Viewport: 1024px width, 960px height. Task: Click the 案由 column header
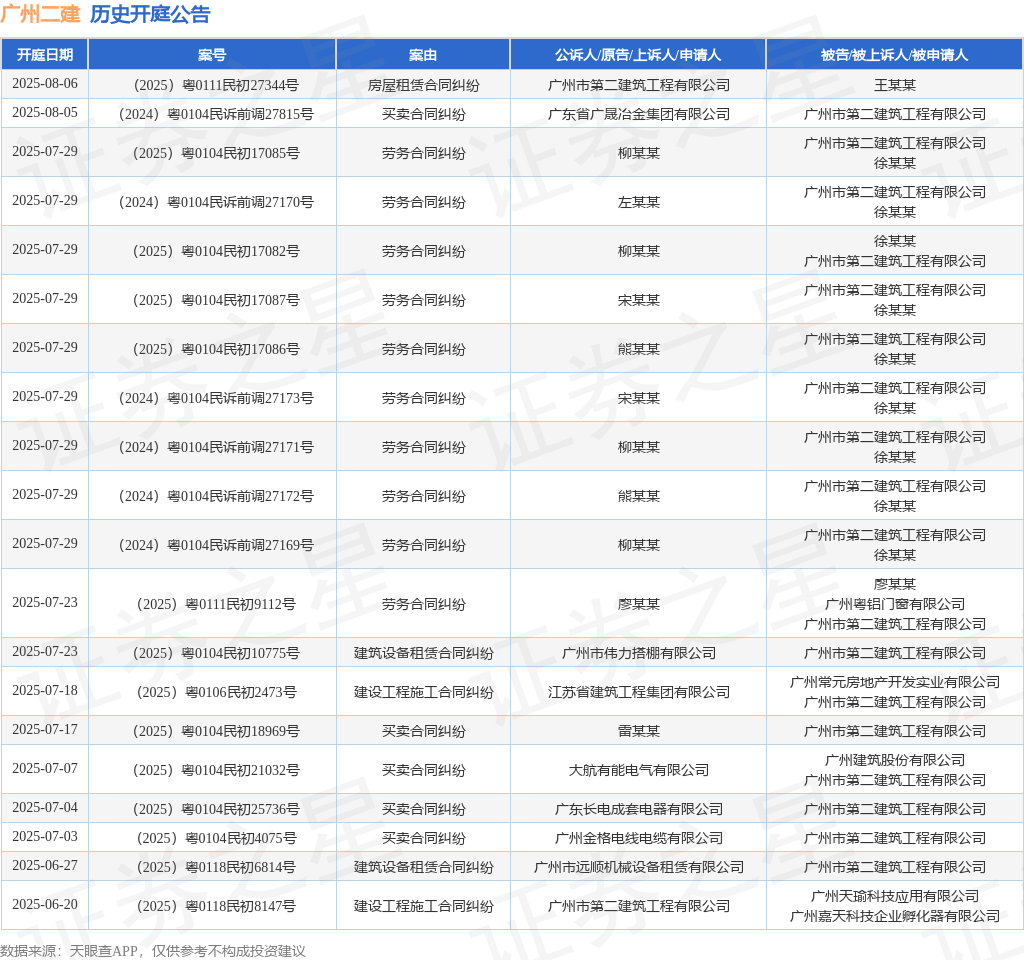point(423,55)
